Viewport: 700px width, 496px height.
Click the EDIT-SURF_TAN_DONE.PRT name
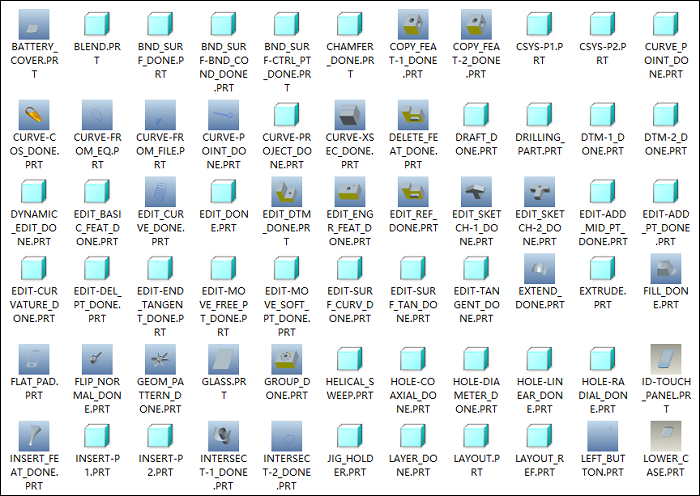[x=413, y=304]
